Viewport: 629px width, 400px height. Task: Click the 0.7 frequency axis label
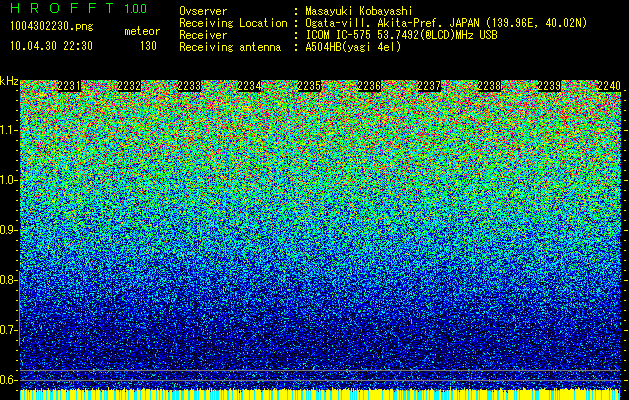click(x=8, y=330)
